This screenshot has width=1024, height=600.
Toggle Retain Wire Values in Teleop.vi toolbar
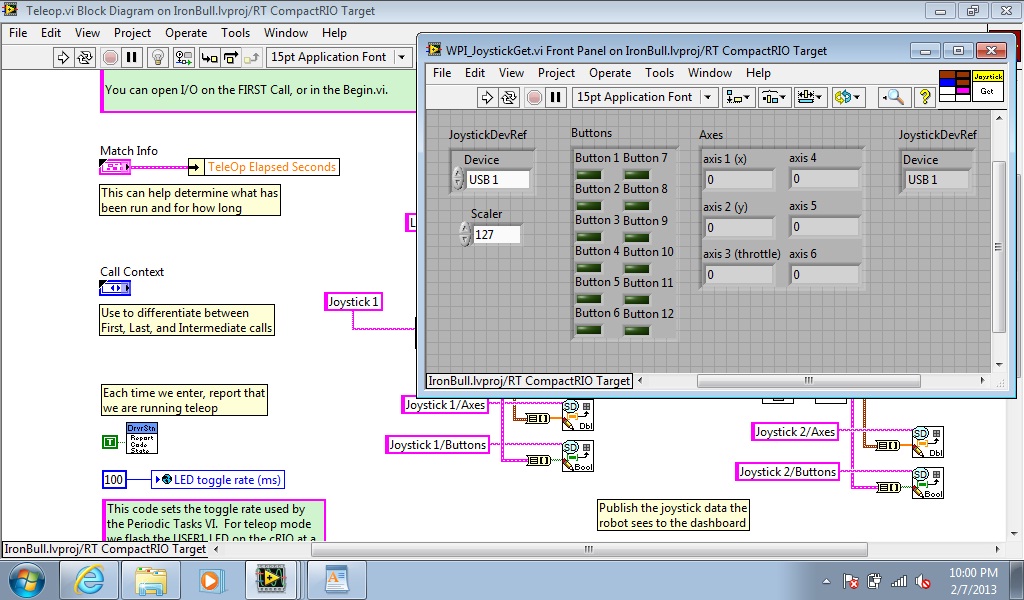pyautogui.click(x=184, y=57)
